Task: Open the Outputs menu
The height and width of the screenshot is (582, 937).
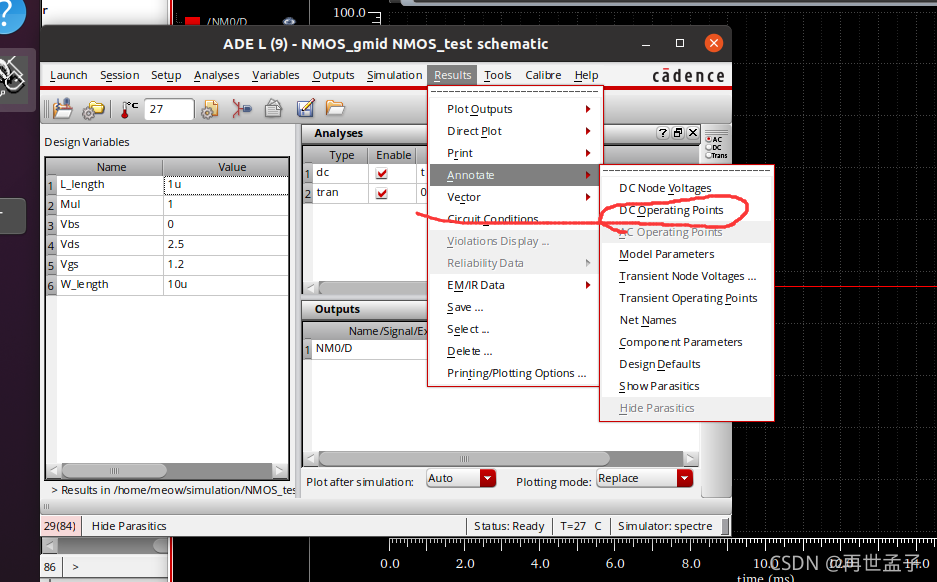Action: tap(333, 75)
